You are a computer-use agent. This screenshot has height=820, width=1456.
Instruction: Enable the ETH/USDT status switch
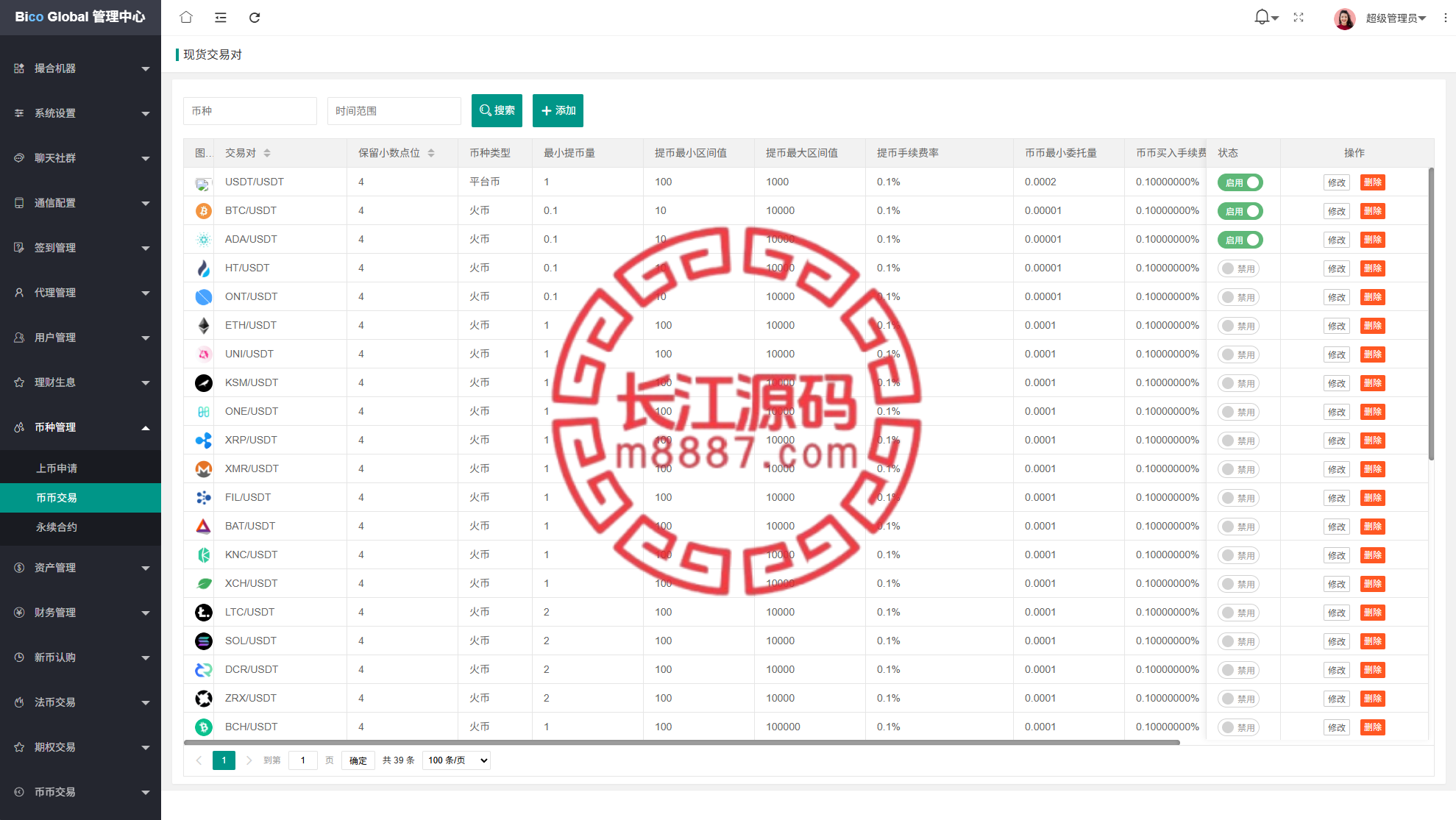[x=1238, y=326]
